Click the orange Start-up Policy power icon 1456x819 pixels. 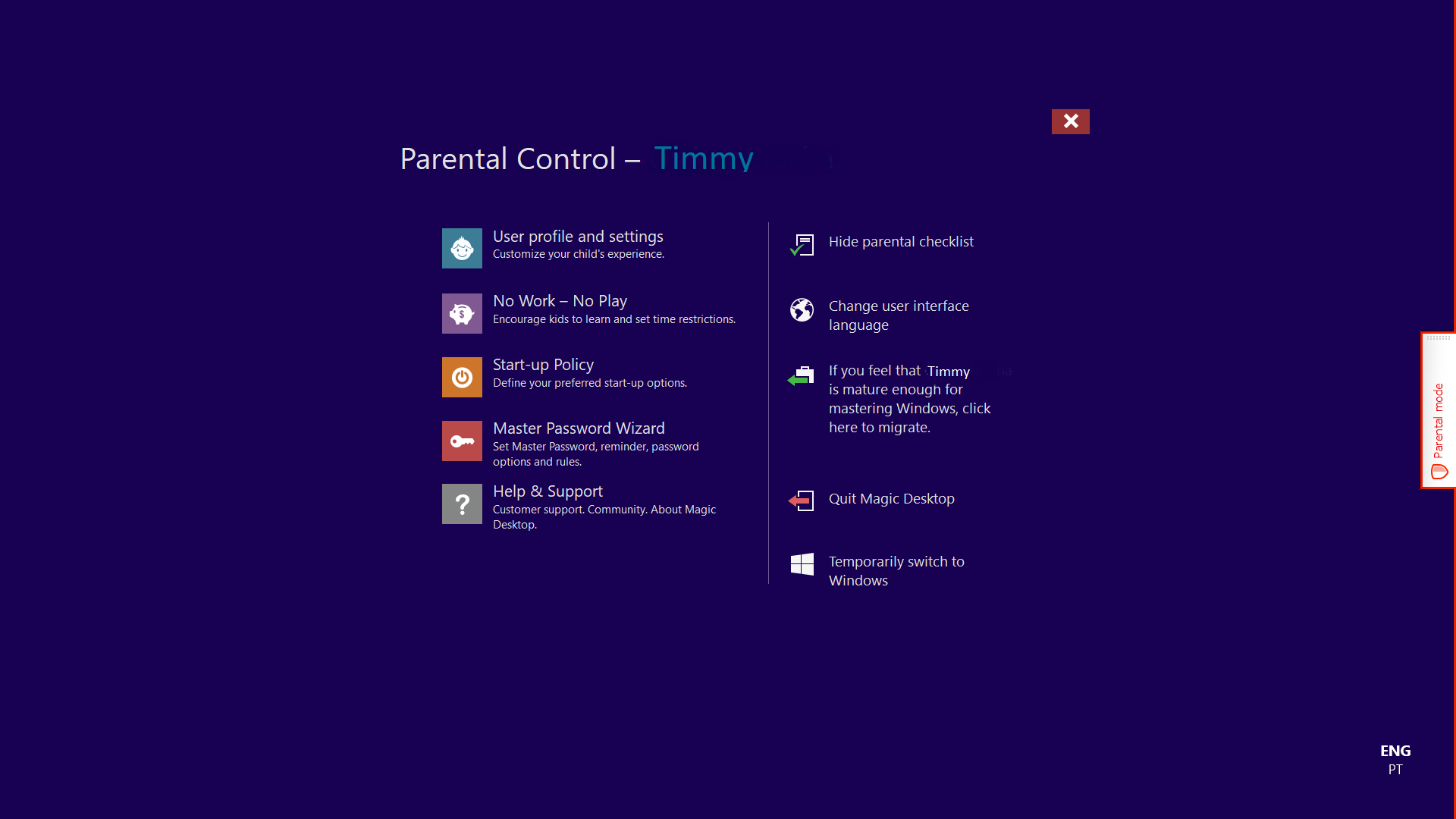click(462, 377)
